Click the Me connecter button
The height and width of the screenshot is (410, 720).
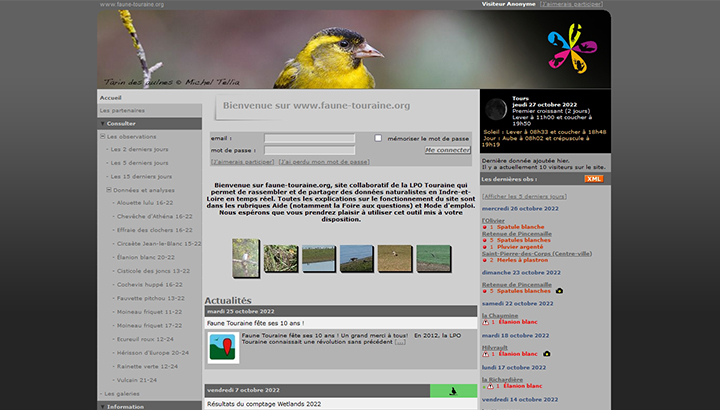(x=447, y=150)
